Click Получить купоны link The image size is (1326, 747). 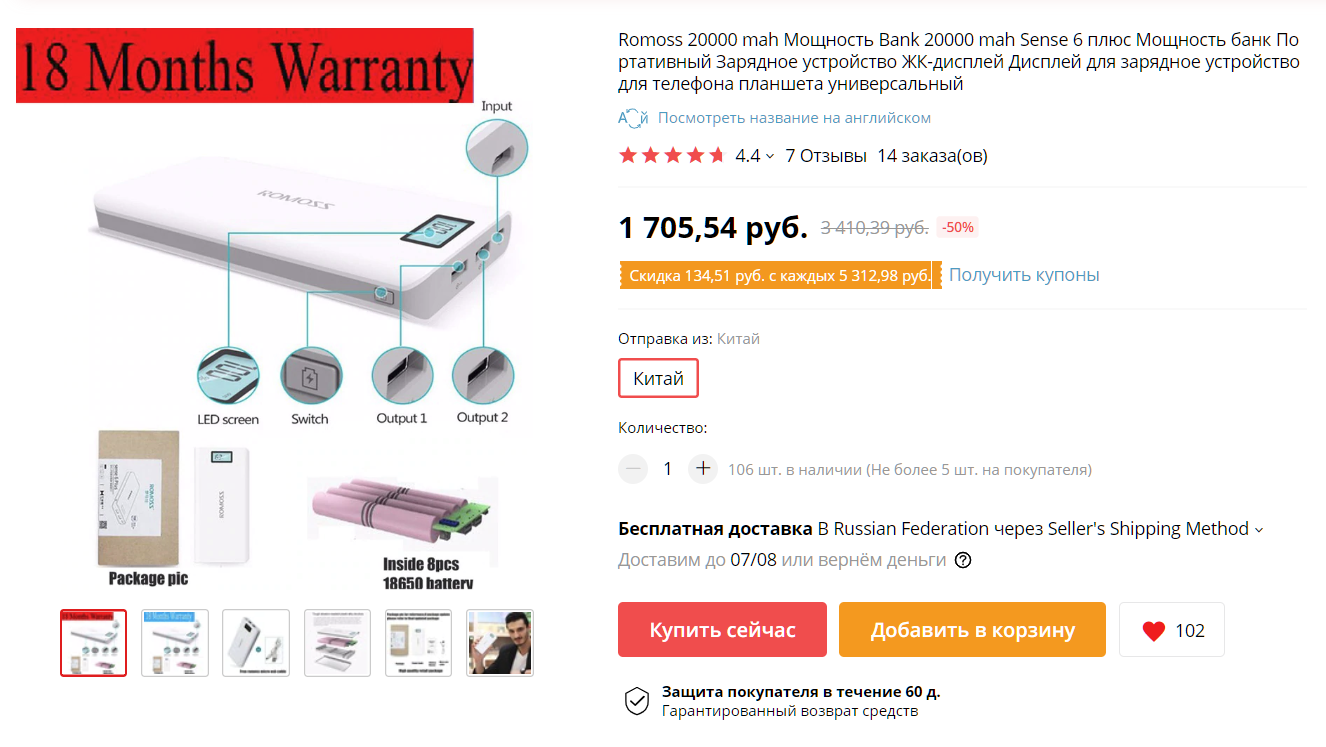pyautogui.click(x=1024, y=275)
